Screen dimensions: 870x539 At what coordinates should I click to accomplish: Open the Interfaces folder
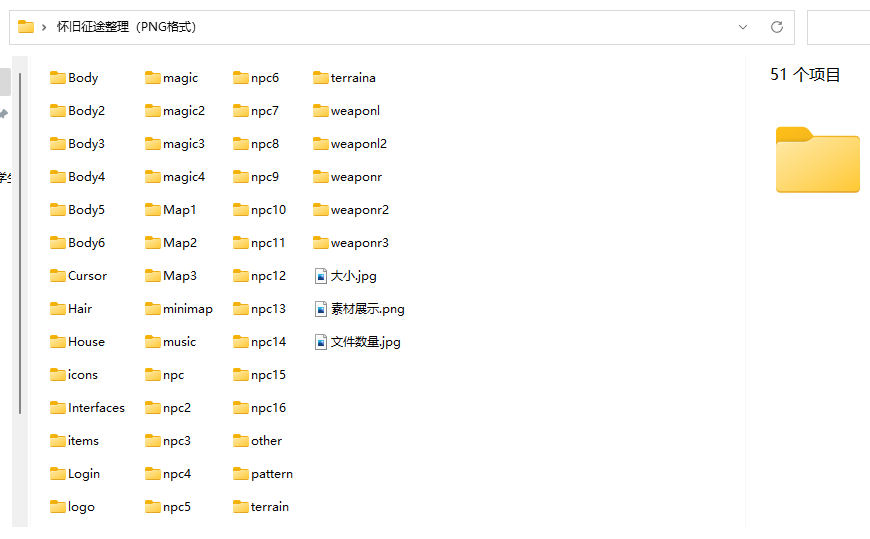click(x=96, y=408)
